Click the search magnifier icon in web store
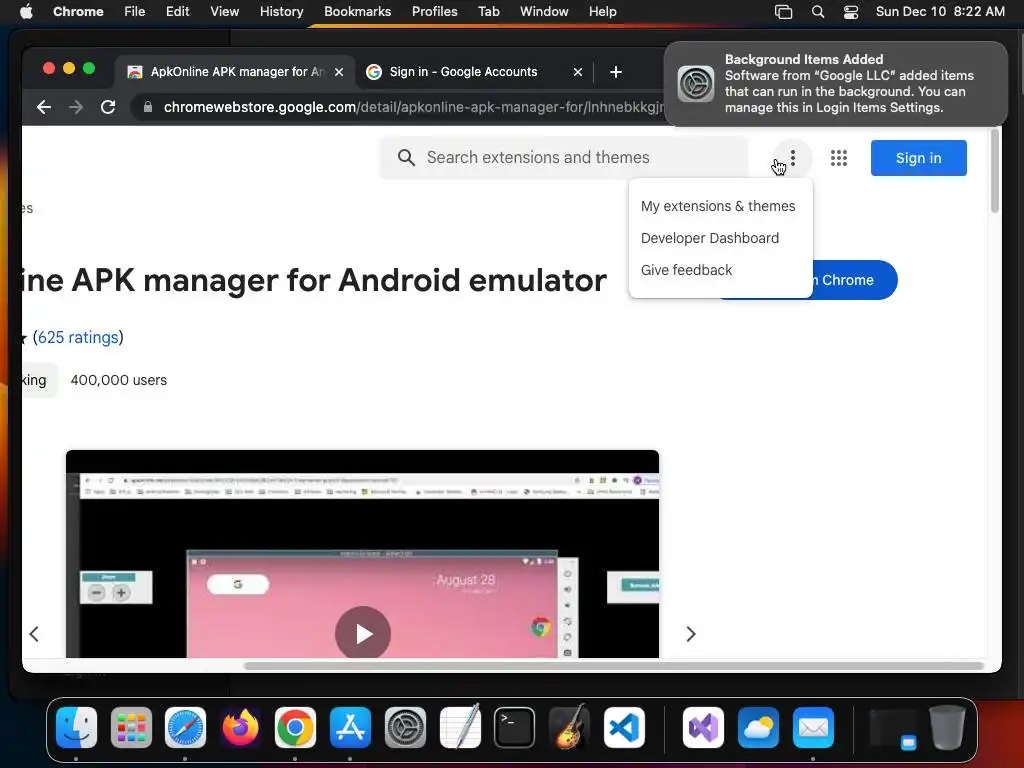Image resolution: width=1024 pixels, height=768 pixels. pos(406,157)
